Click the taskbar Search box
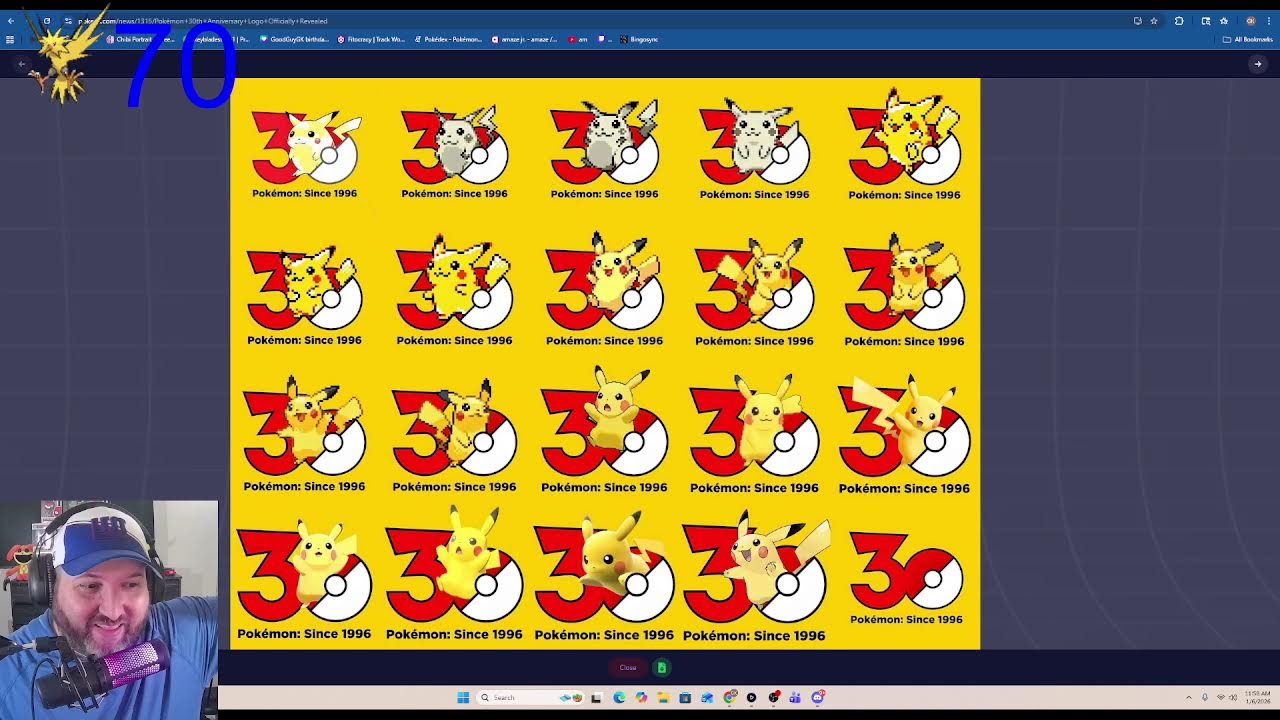Screen dimensions: 1280x720 529,697
